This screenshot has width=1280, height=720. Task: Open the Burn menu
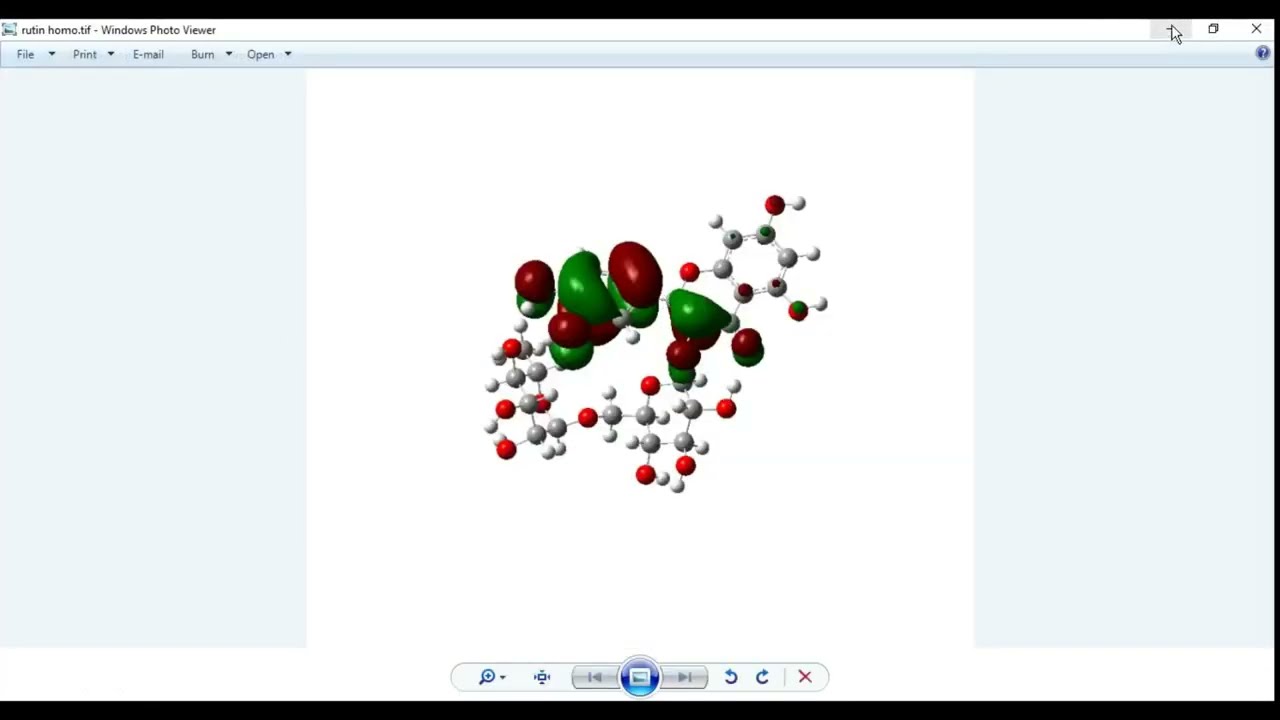point(202,54)
